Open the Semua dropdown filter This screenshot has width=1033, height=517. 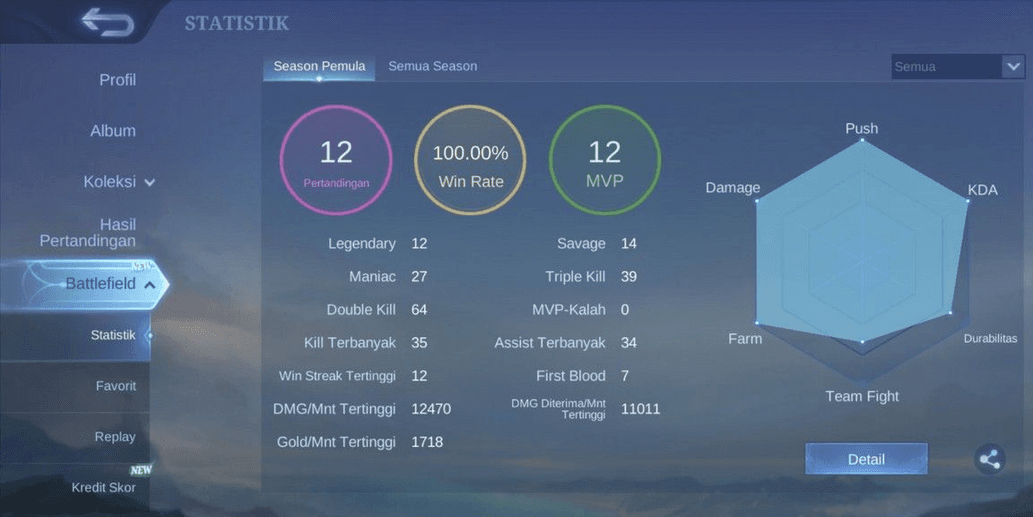pyautogui.click(x=958, y=67)
